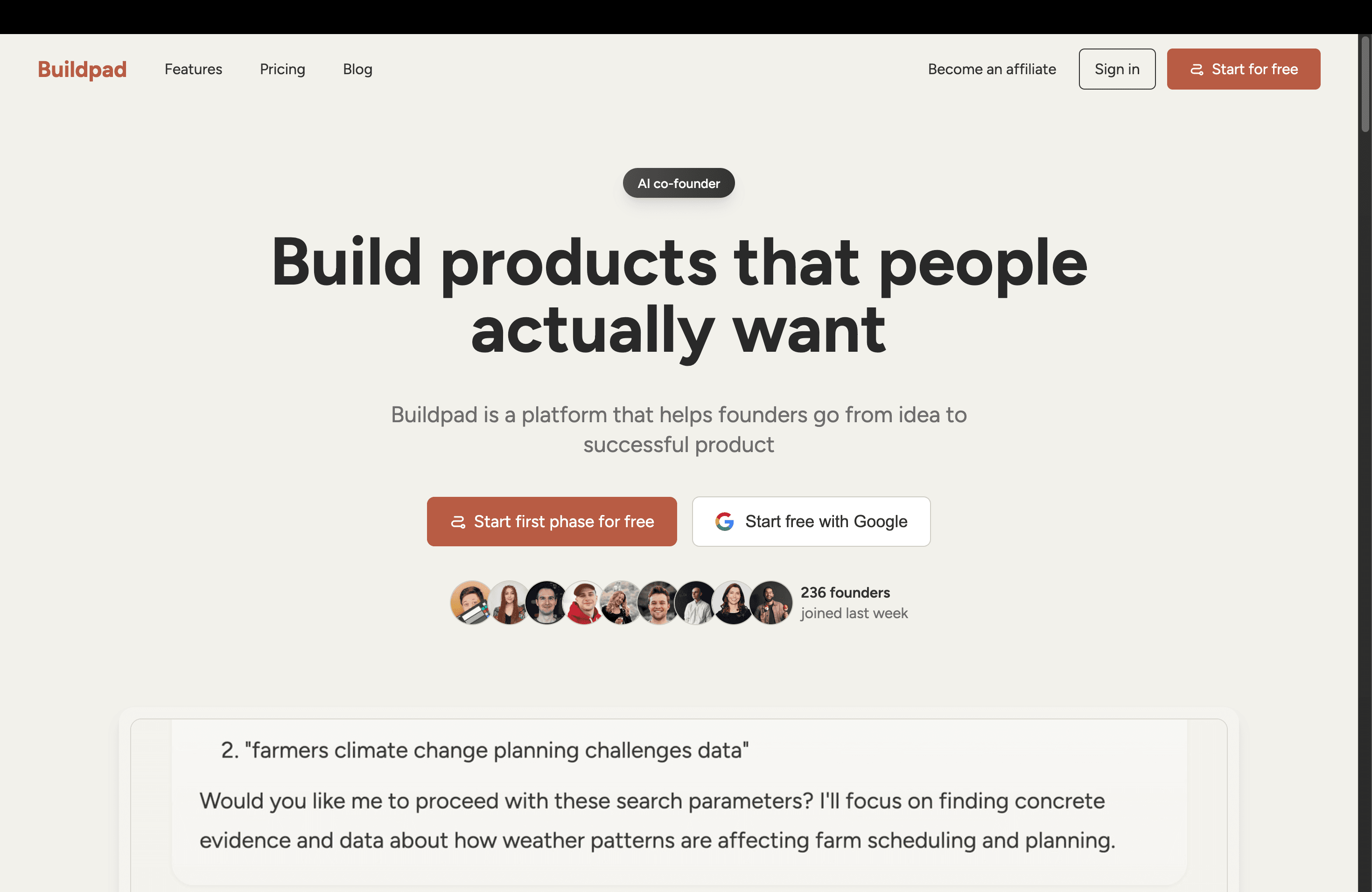Click icon in Start first phase button
The image size is (1372, 892).
[458, 522]
